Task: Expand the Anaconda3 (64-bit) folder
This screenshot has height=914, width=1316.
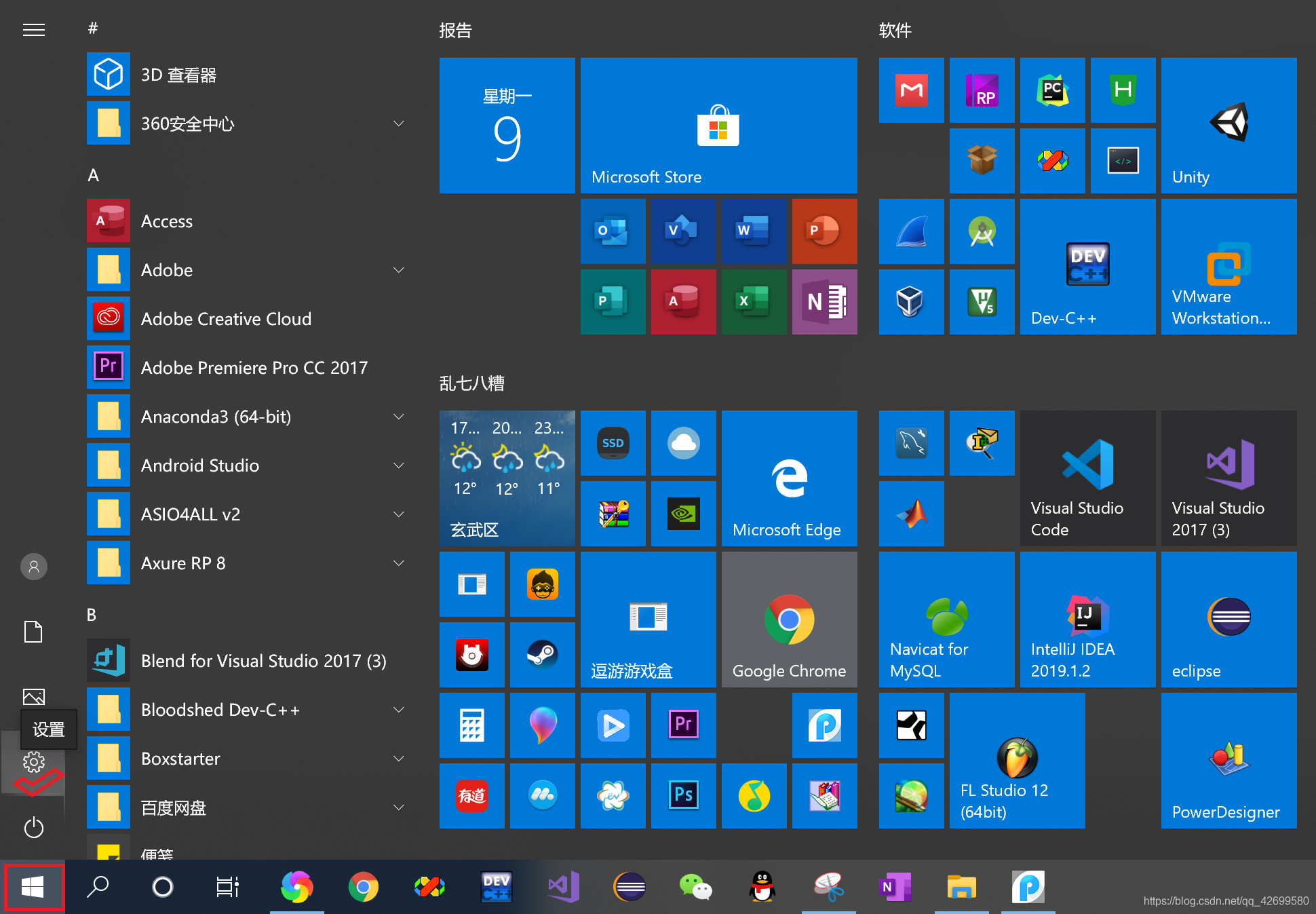Action: click(250, 417)
